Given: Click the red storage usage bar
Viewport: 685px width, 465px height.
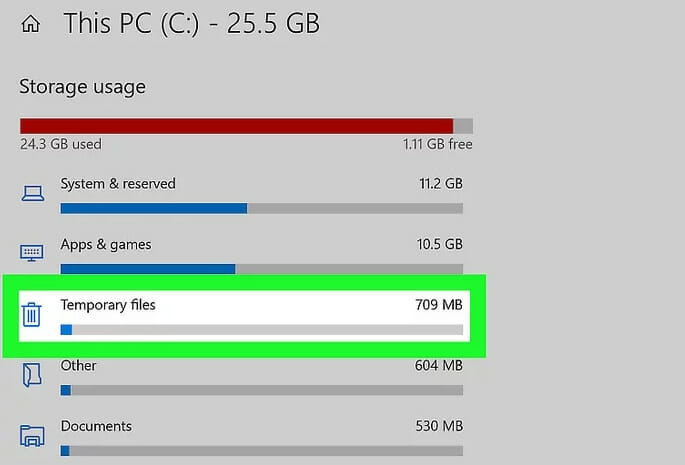Looking at the screenshot, I should pos(246,126).
